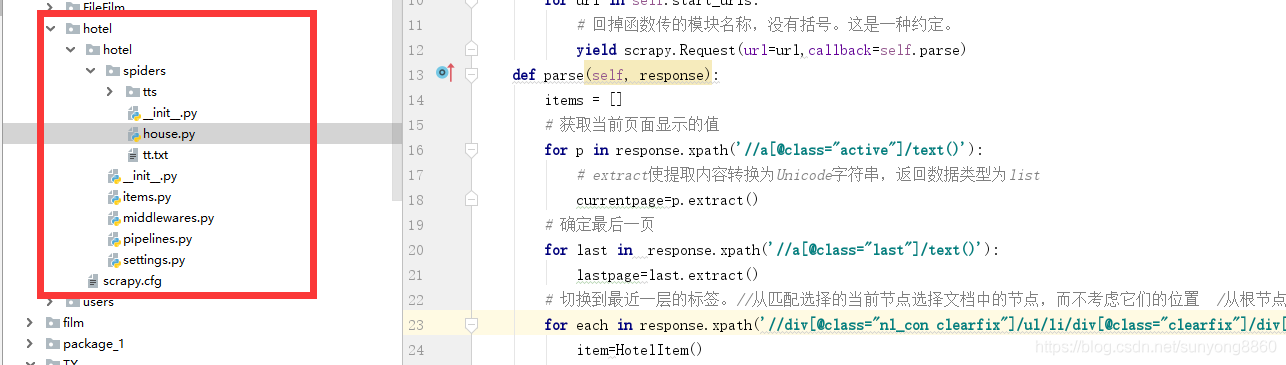Collapse the top-level hotel folder chevron
1286x365 pixels.
pyautogui.click(x=51, y=29)
